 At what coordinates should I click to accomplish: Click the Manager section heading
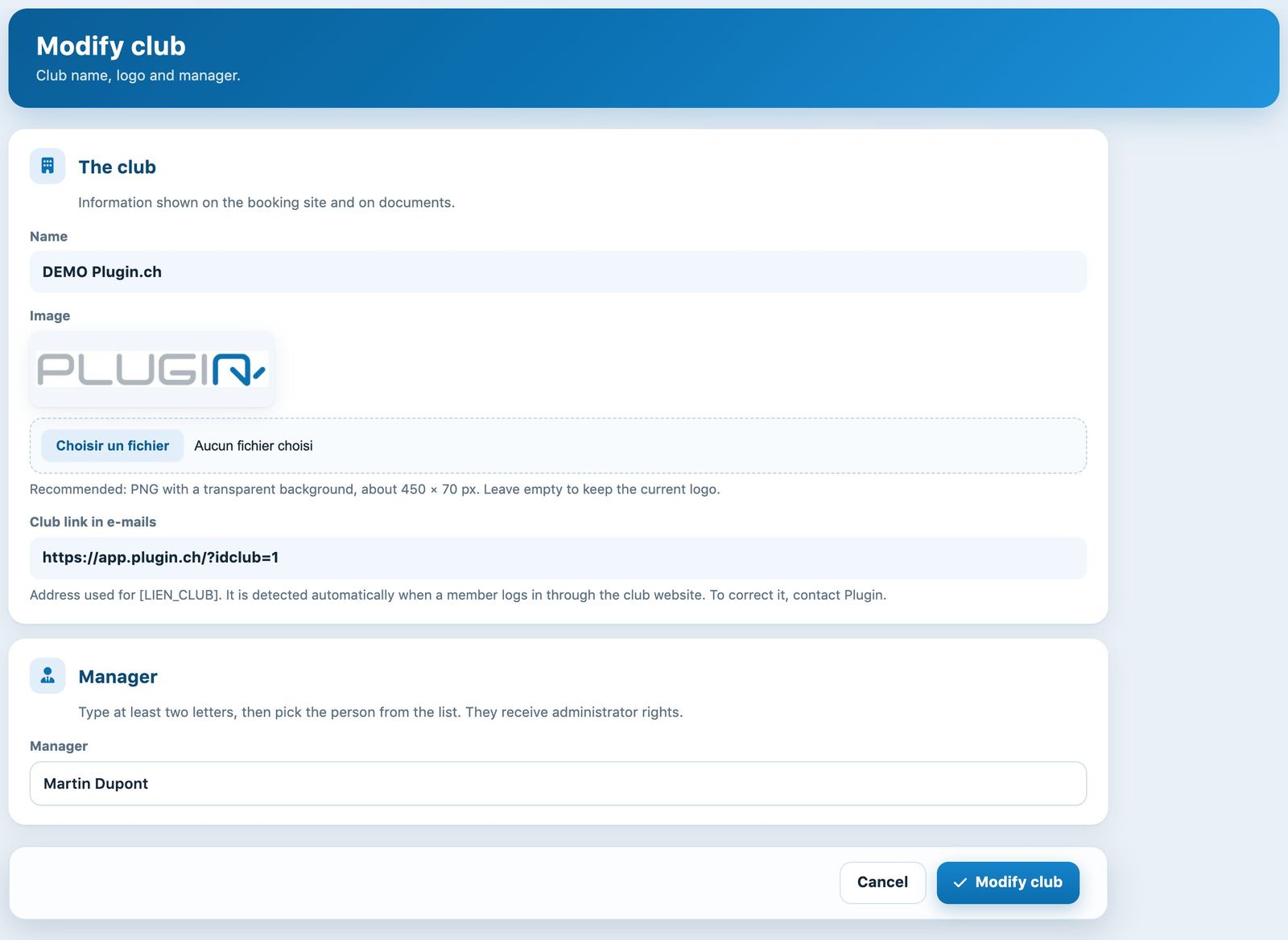click(x=118, y=677)
